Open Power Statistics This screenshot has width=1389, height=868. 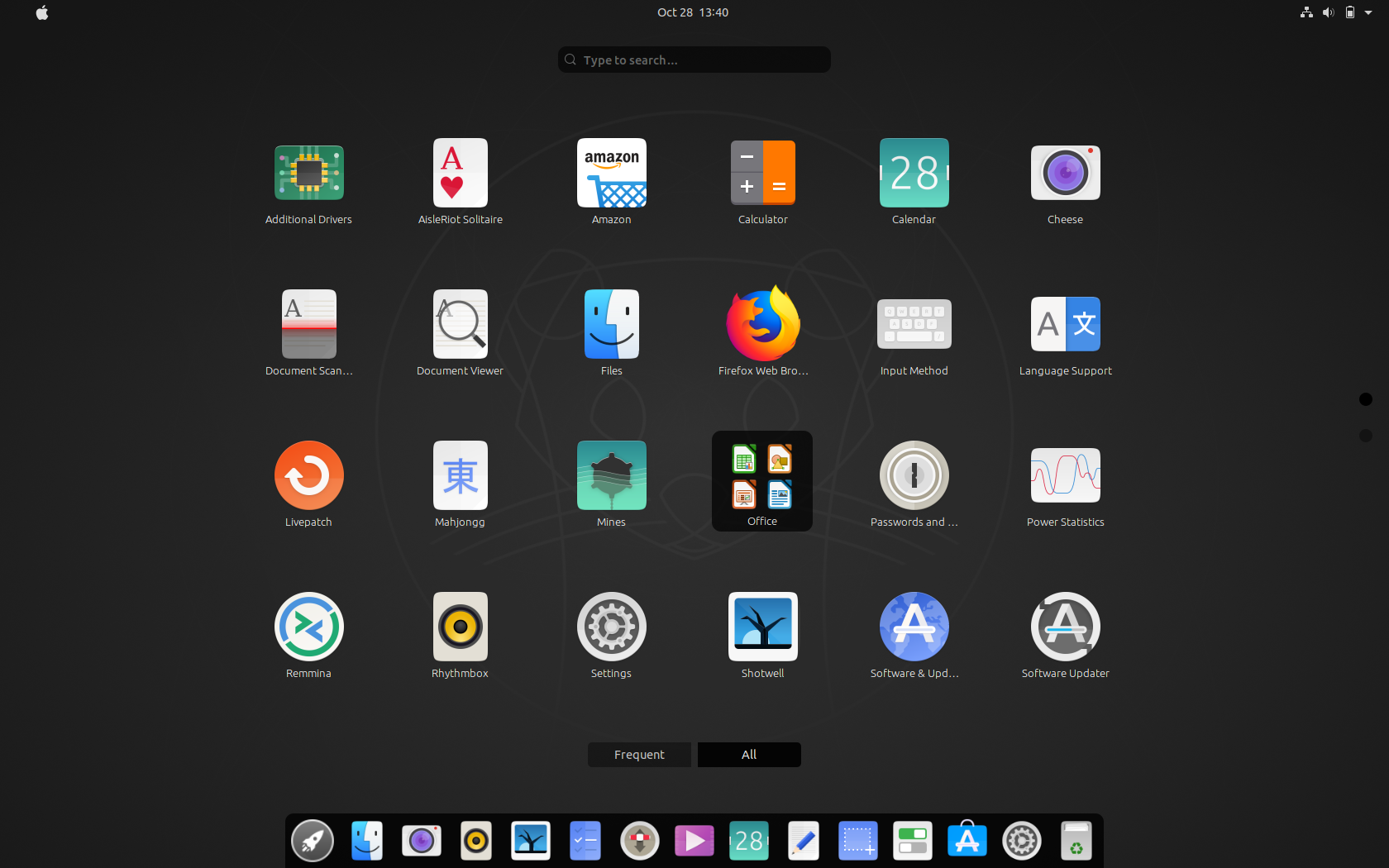1066,475
